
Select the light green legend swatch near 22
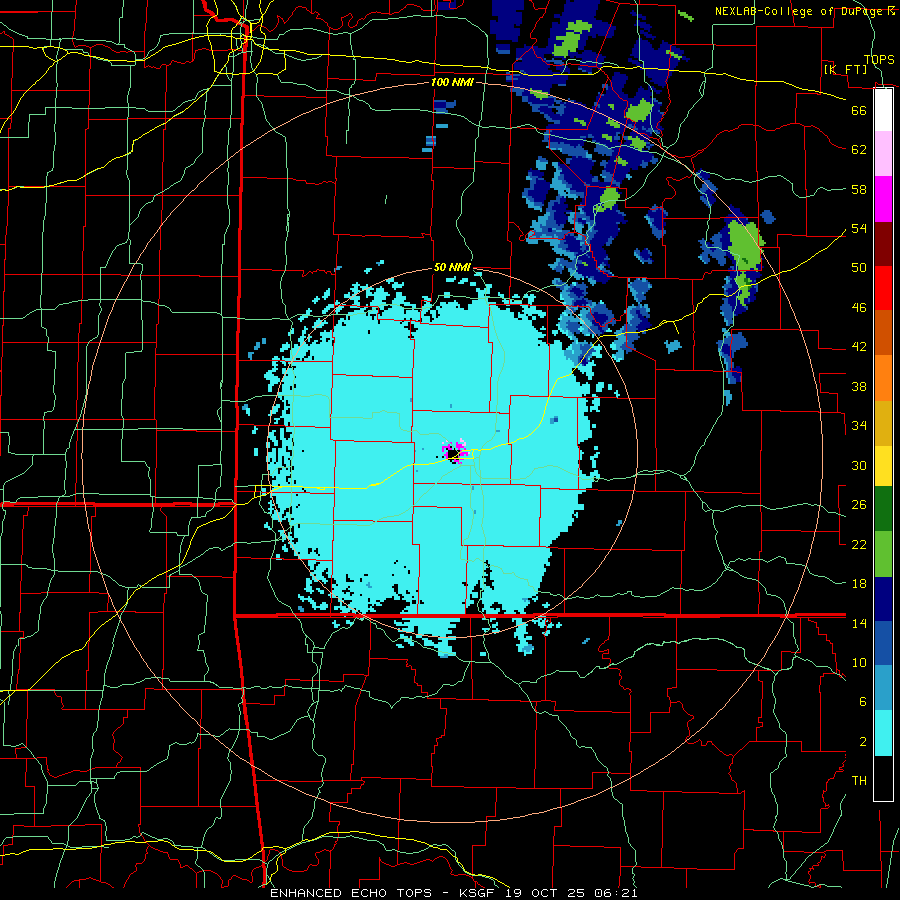(x=883, y=553)
